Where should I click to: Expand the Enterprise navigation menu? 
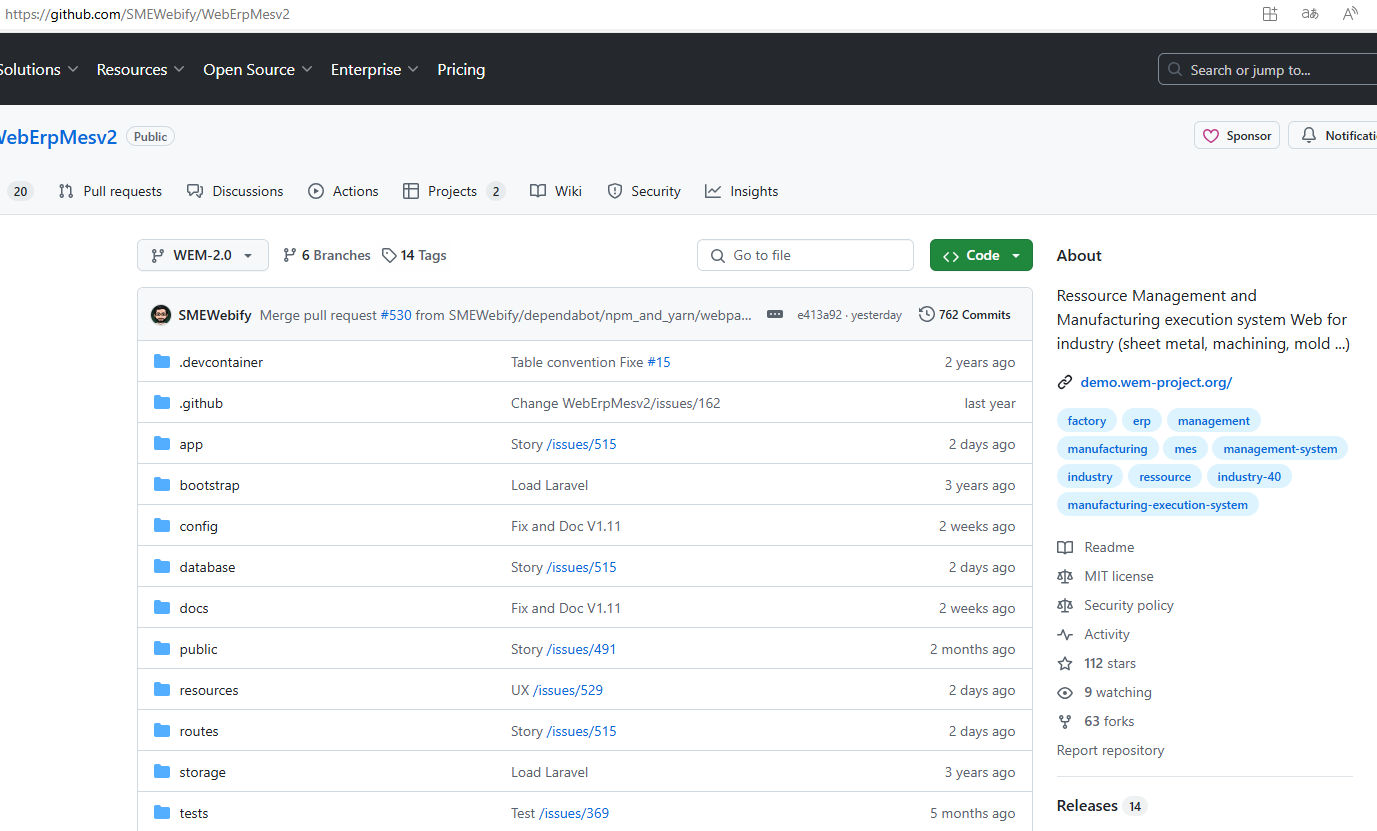(375, 69)
